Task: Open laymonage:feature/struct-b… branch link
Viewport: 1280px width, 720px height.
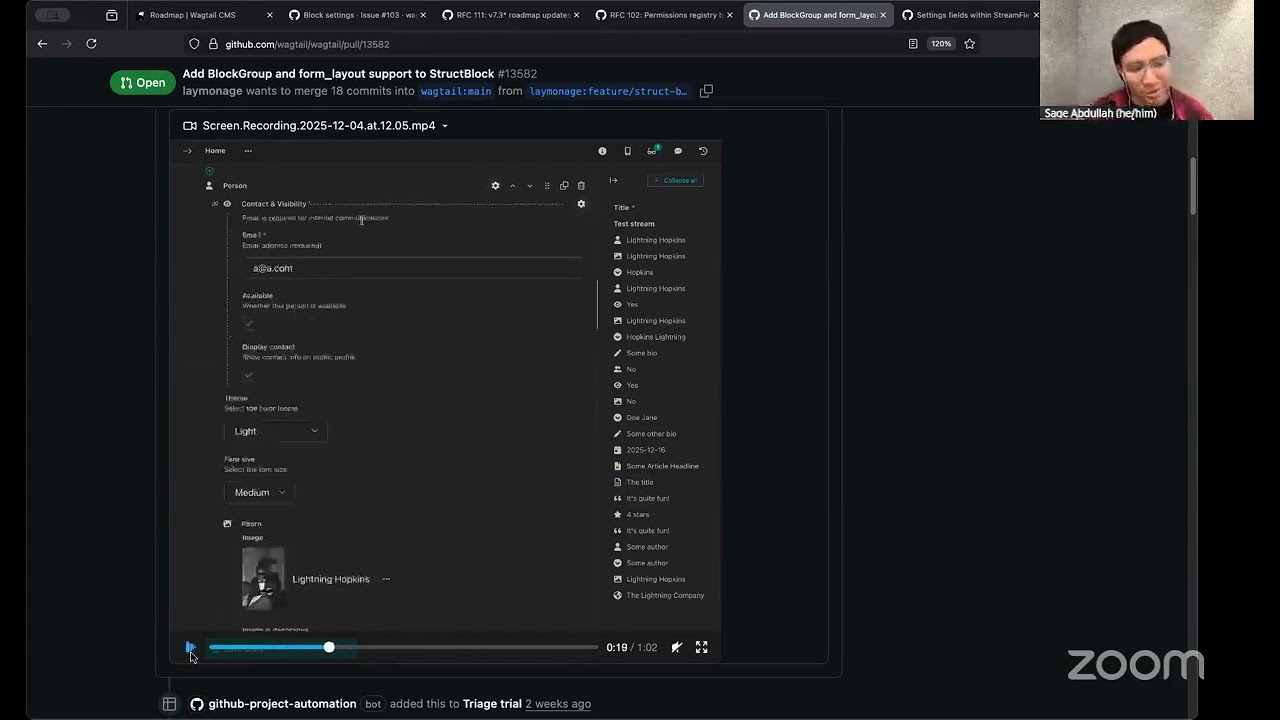Action: pos(608,91)
